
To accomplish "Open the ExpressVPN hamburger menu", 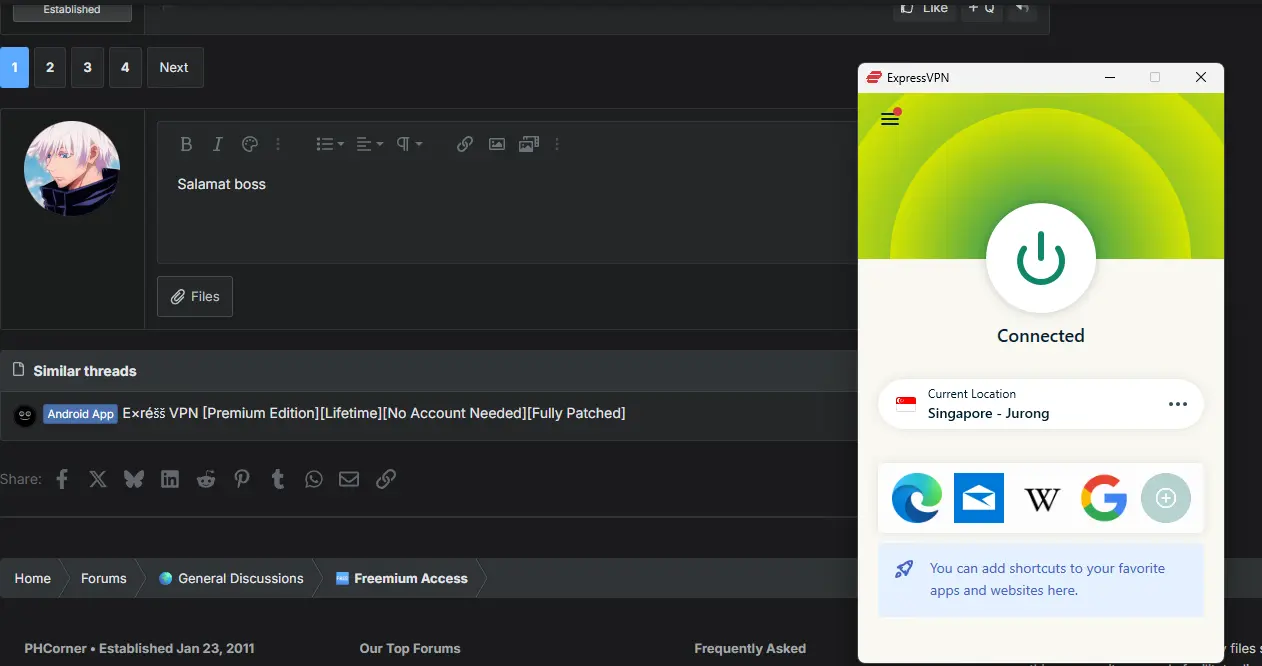I will point(890,119).
